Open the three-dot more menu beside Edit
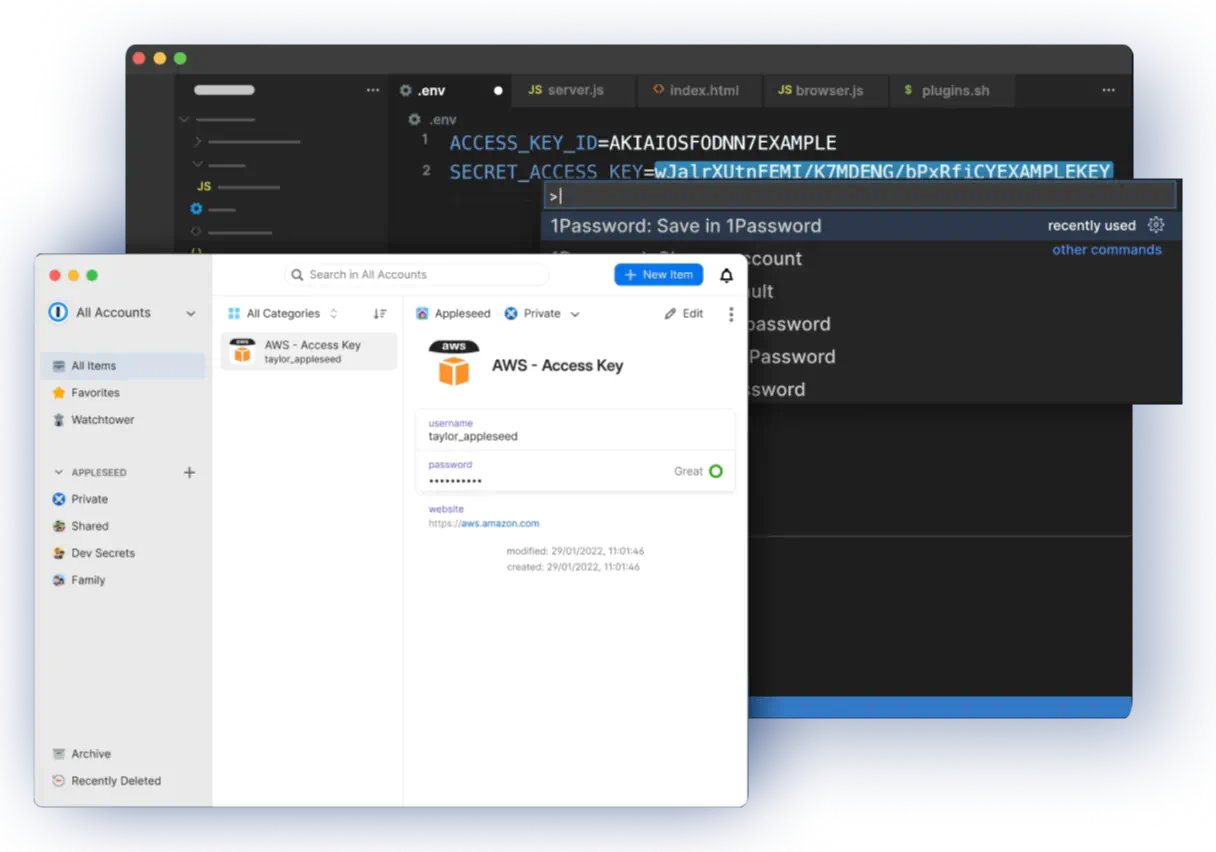This screenshot has height=852, width=1216. click(x=731, y=314)
